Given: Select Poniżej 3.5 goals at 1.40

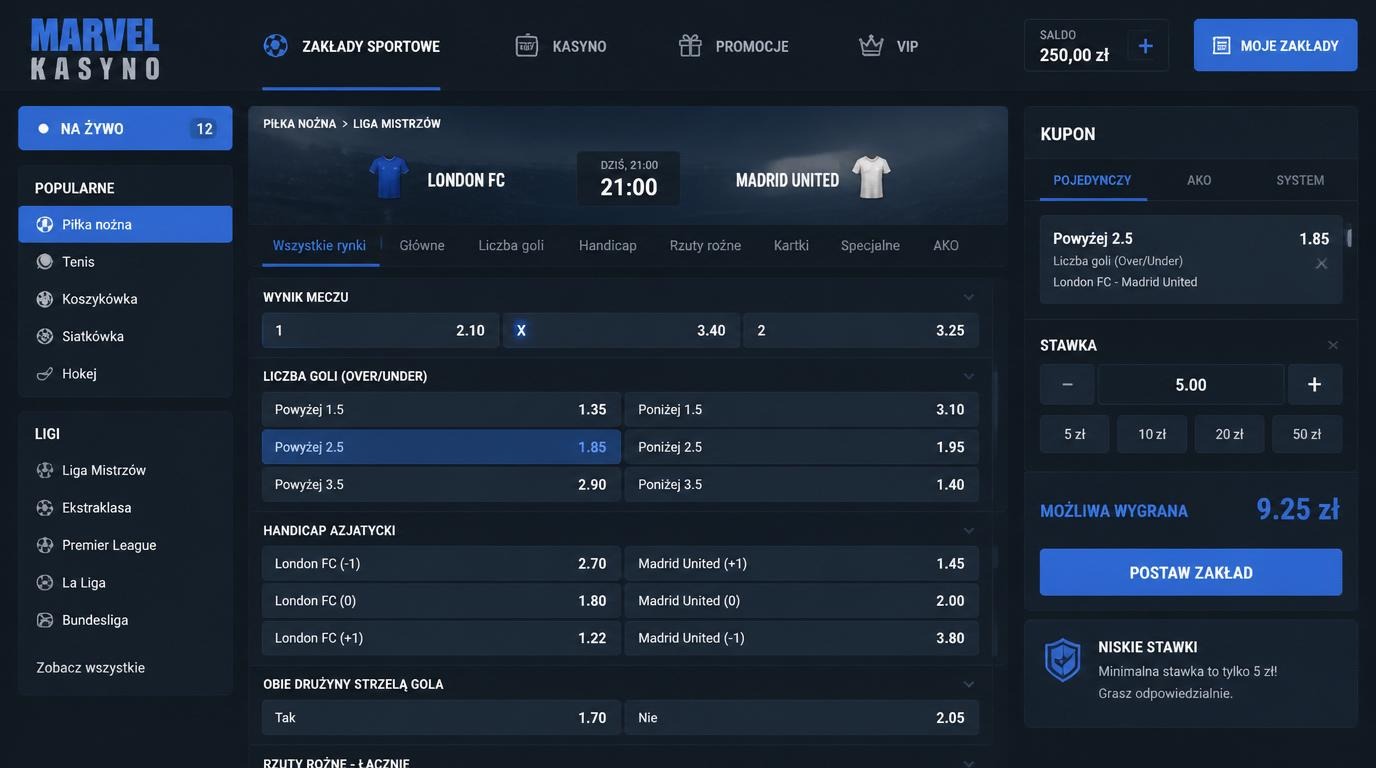Looking at the screenshot, I should click(x=802, y=484).
